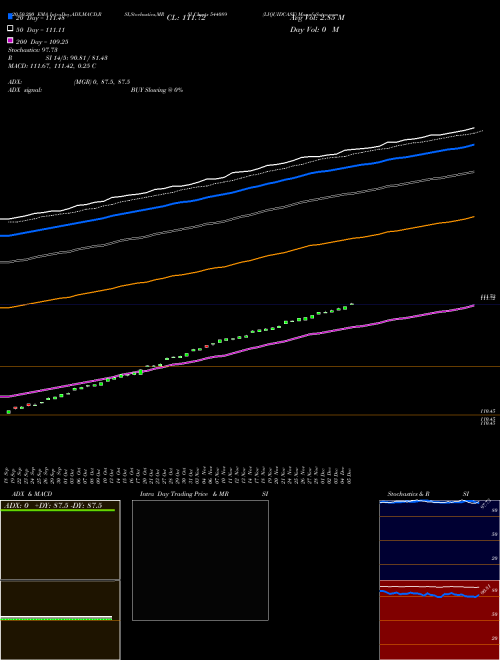Click the first date label on the x-axis

click(8, 474)
